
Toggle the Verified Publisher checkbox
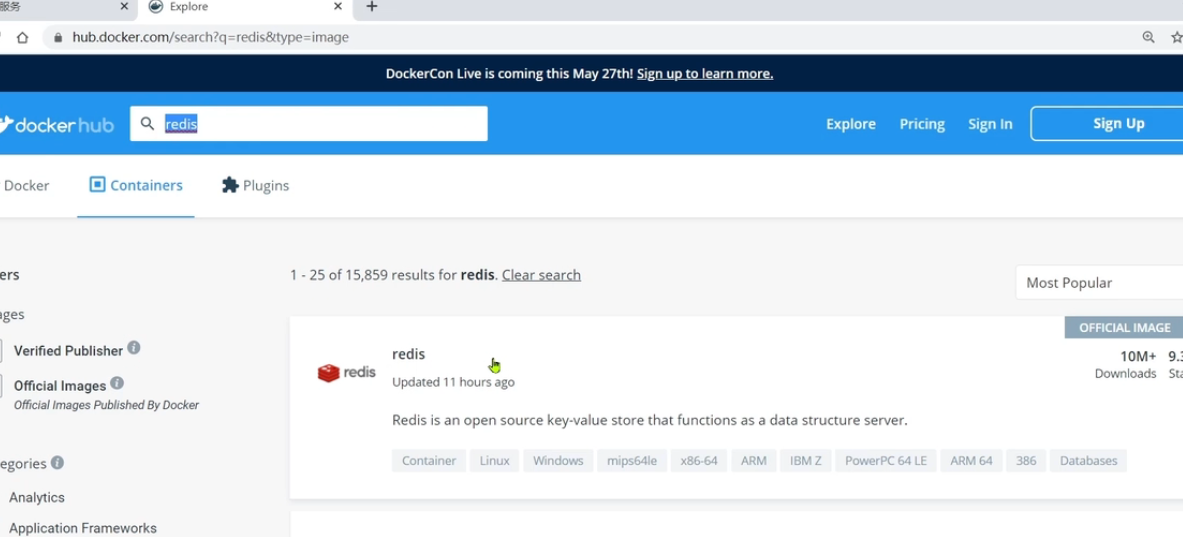0,351
